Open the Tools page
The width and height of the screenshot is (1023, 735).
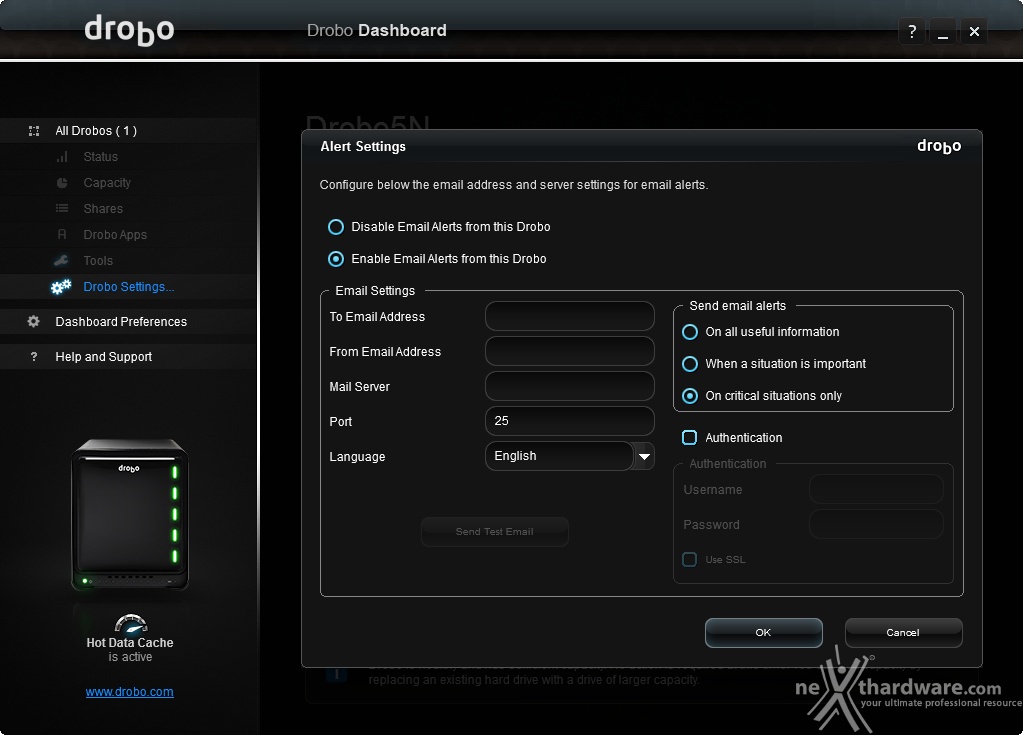98,261
